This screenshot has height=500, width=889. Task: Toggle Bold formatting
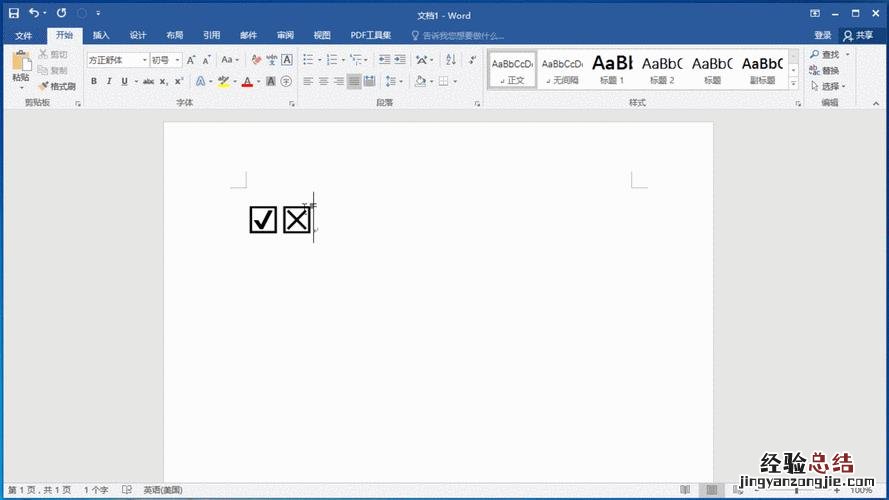click(94, 81)
